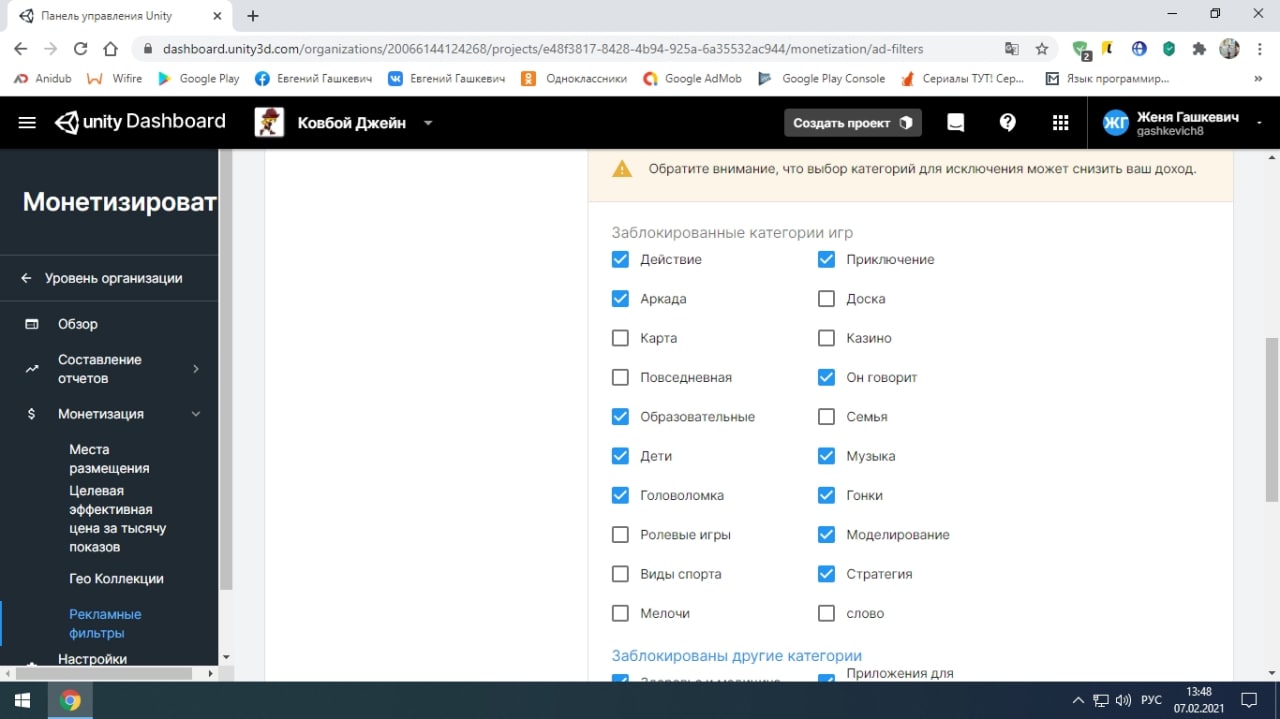Image resolution: width=1280 pixels, height=719 pixels.
Task: Uncheck the Моделирование checkbox
Action: click(x=826, y=535)
